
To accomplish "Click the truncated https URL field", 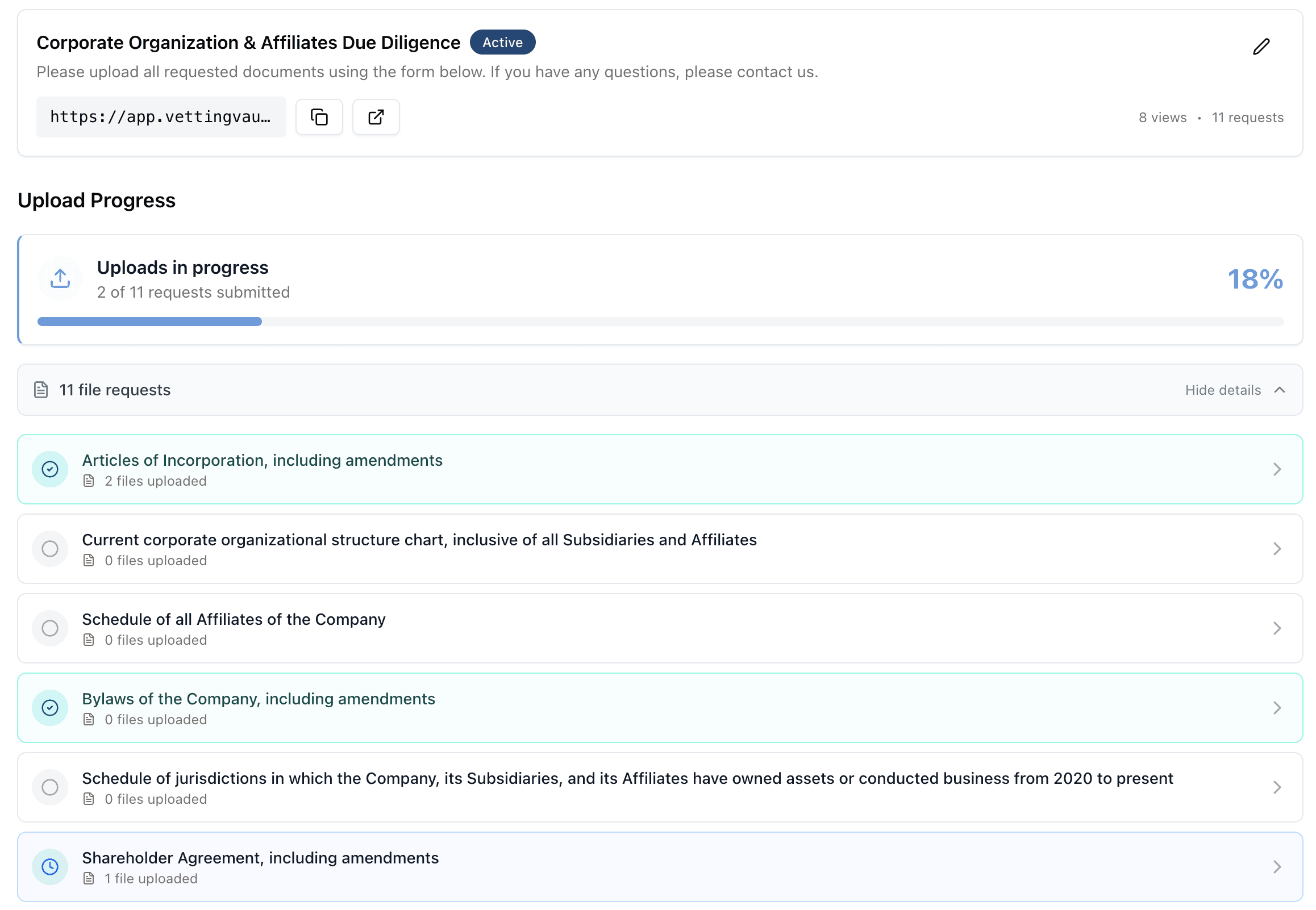I will pos(161,116).
